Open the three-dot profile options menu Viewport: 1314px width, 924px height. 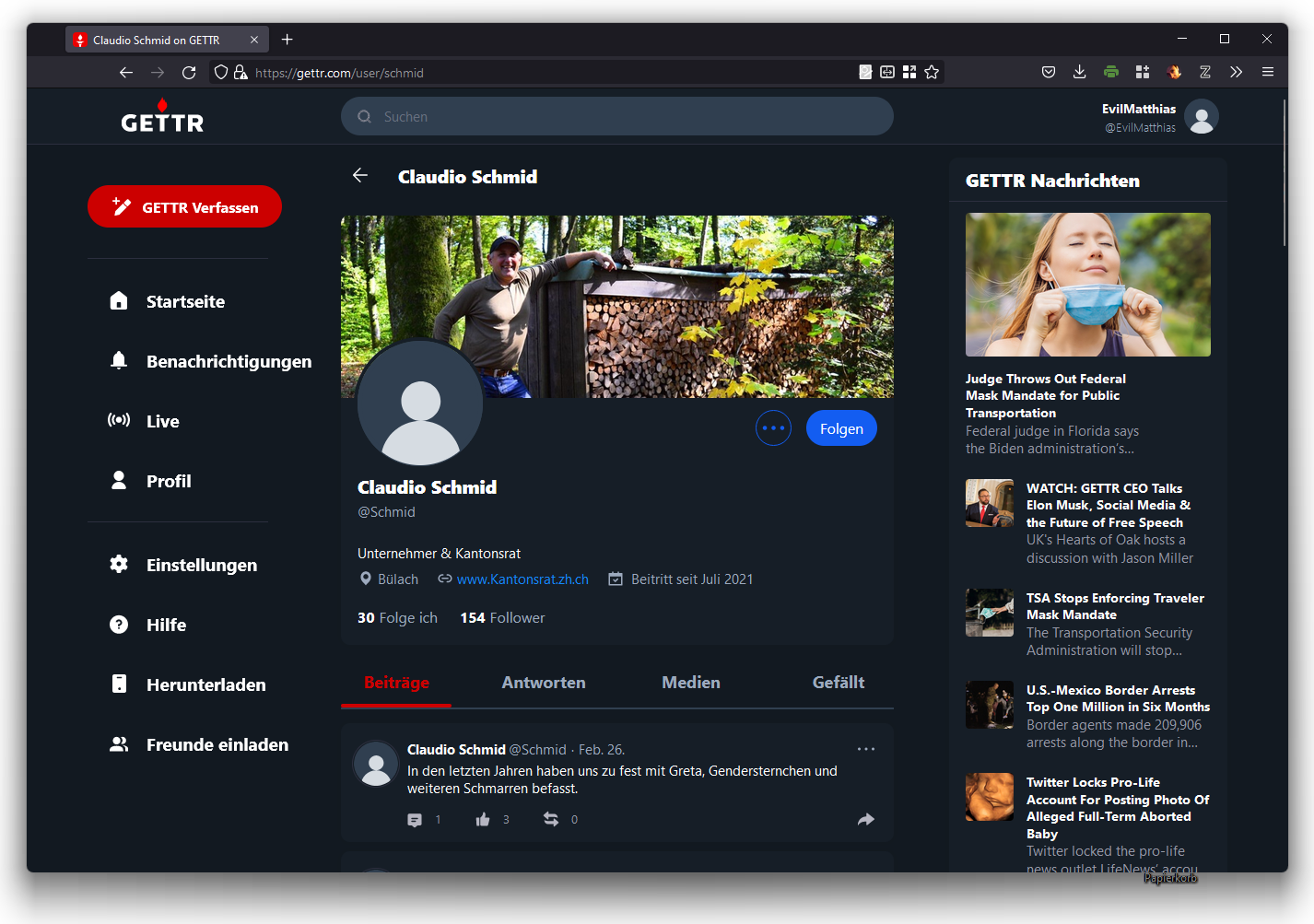point(773,428)
